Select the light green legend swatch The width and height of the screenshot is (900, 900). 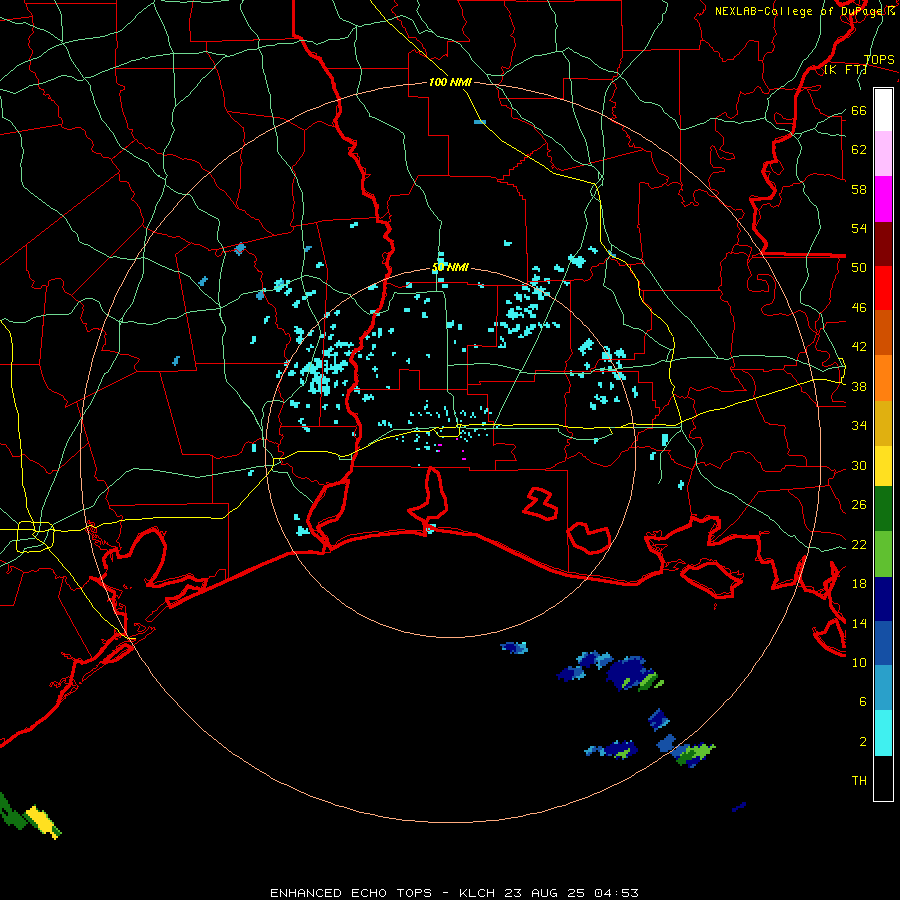883,554
